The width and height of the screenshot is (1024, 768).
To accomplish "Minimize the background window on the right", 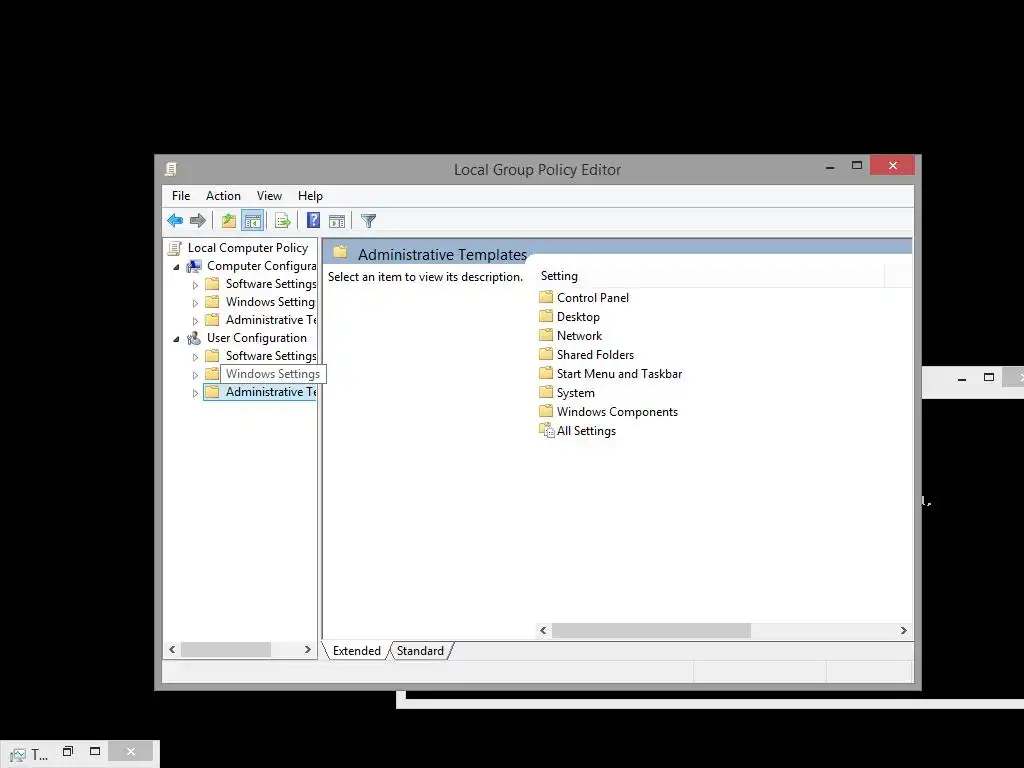I will pos(961,378).
